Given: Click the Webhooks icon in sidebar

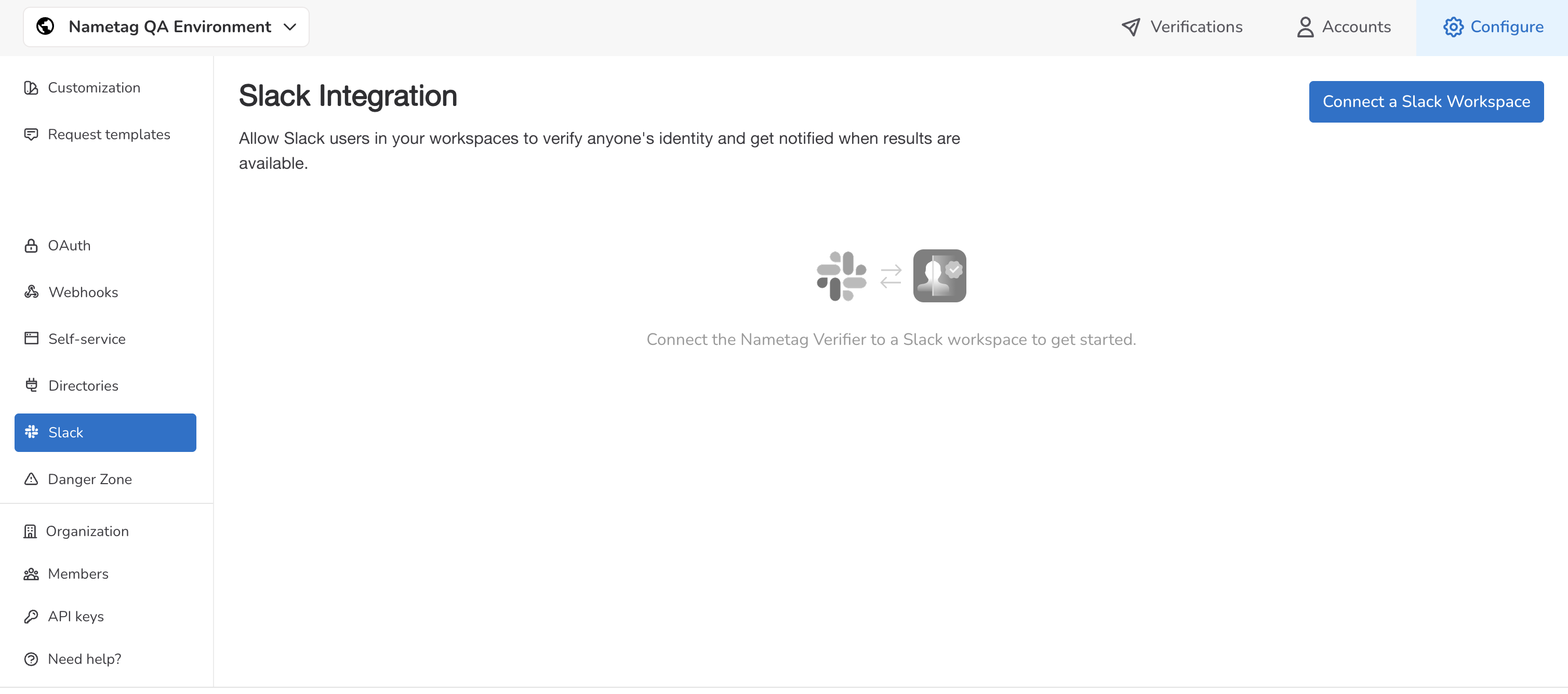Looking at the screenshot, I should 31,292.
